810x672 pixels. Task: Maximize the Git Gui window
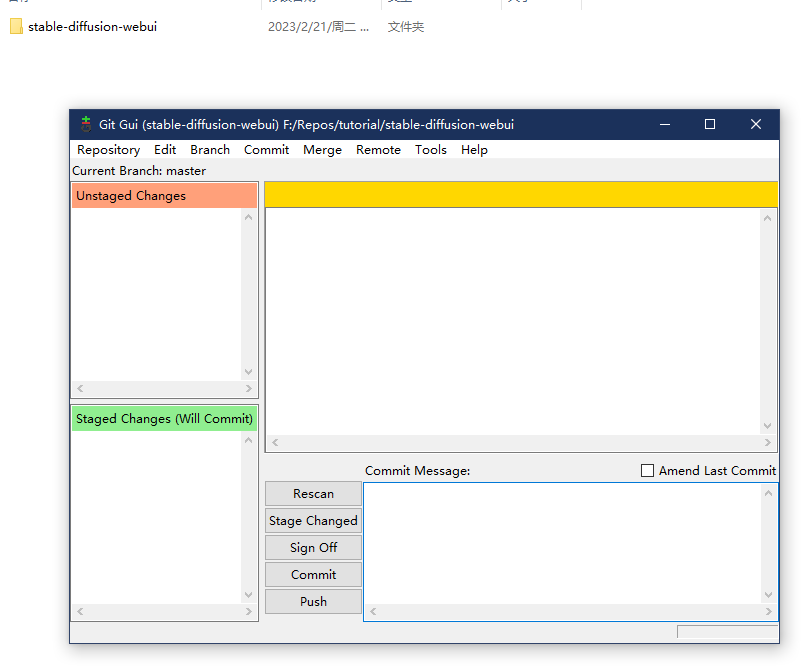(x=710, y=124)
